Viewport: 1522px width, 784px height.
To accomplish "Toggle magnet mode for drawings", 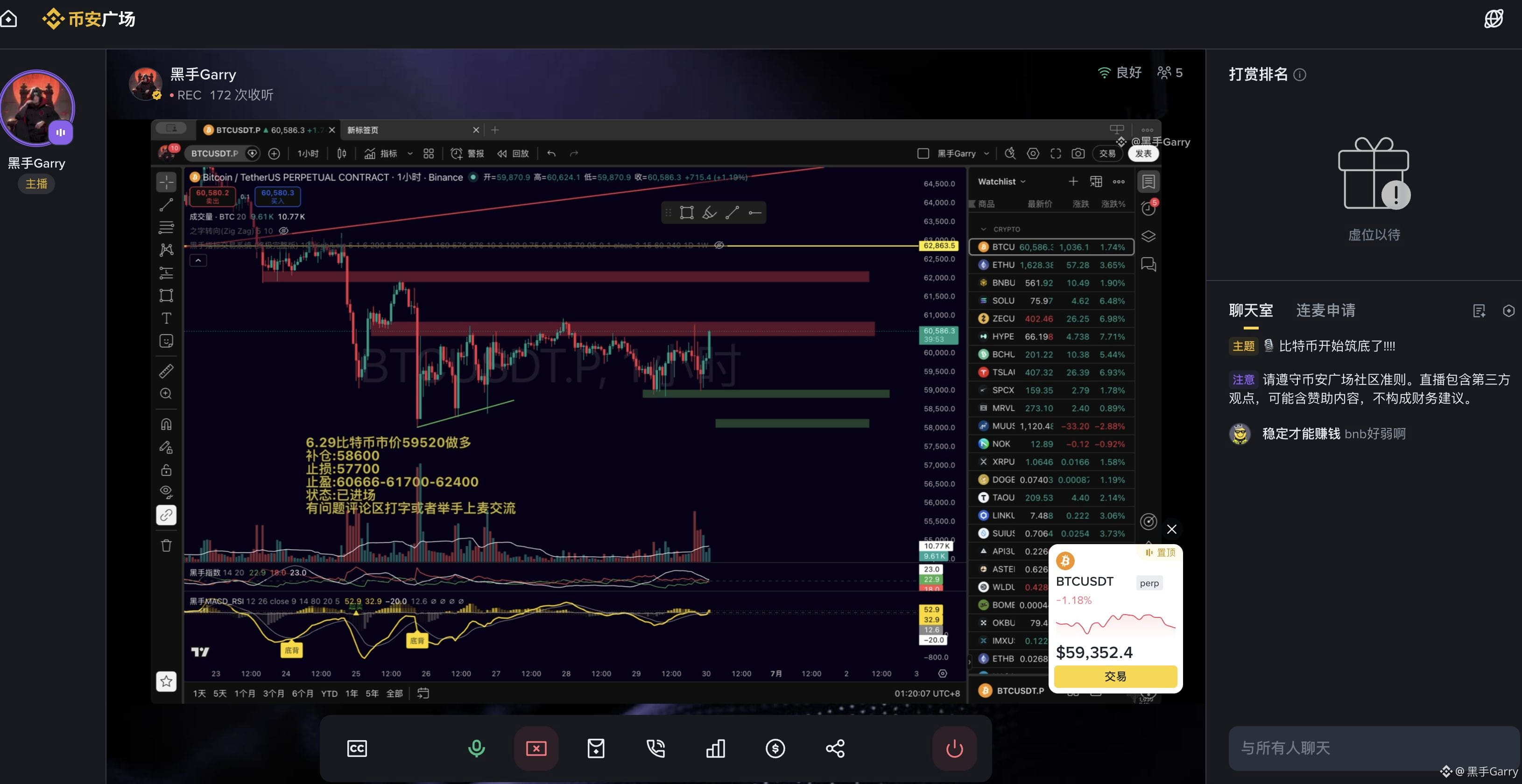I will (166, 424).
